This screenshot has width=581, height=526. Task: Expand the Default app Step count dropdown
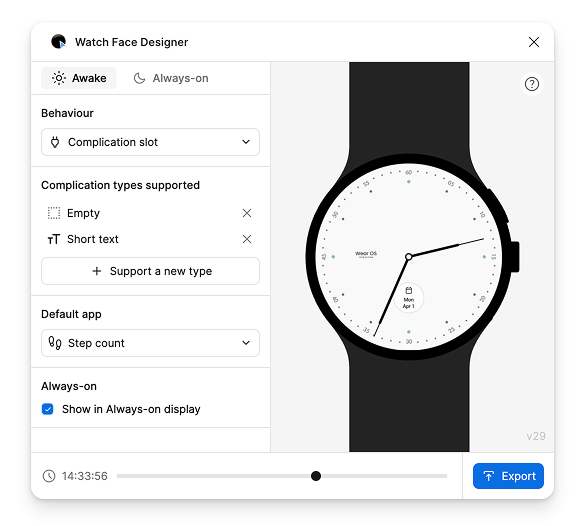click(150, 343)
